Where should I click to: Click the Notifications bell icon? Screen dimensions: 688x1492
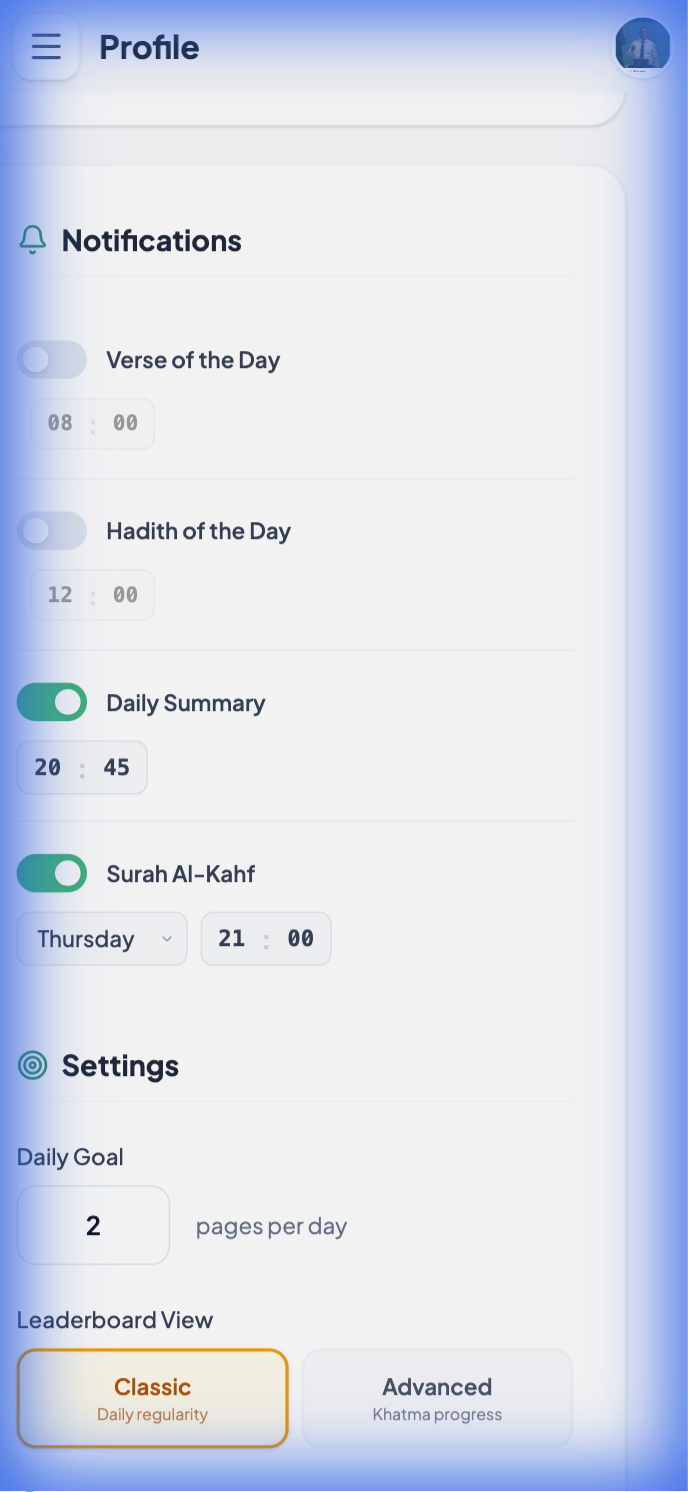click(x=33, y=240)
